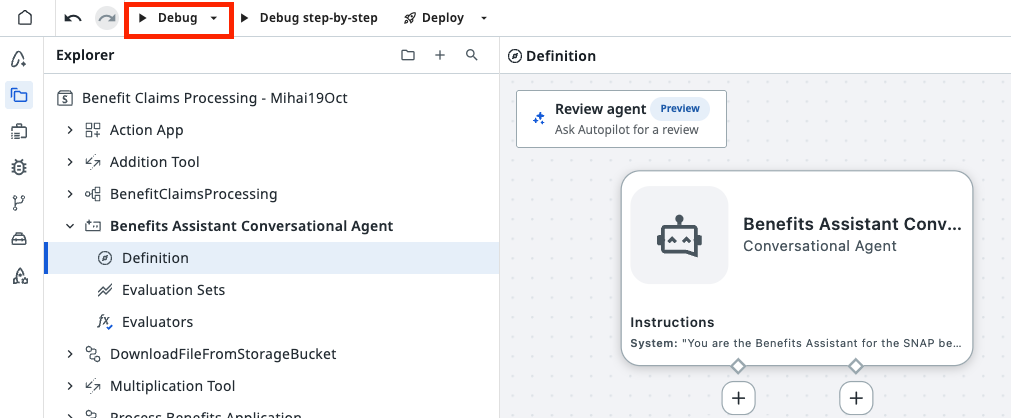Expand the Addition Tool node

[70, 162]
